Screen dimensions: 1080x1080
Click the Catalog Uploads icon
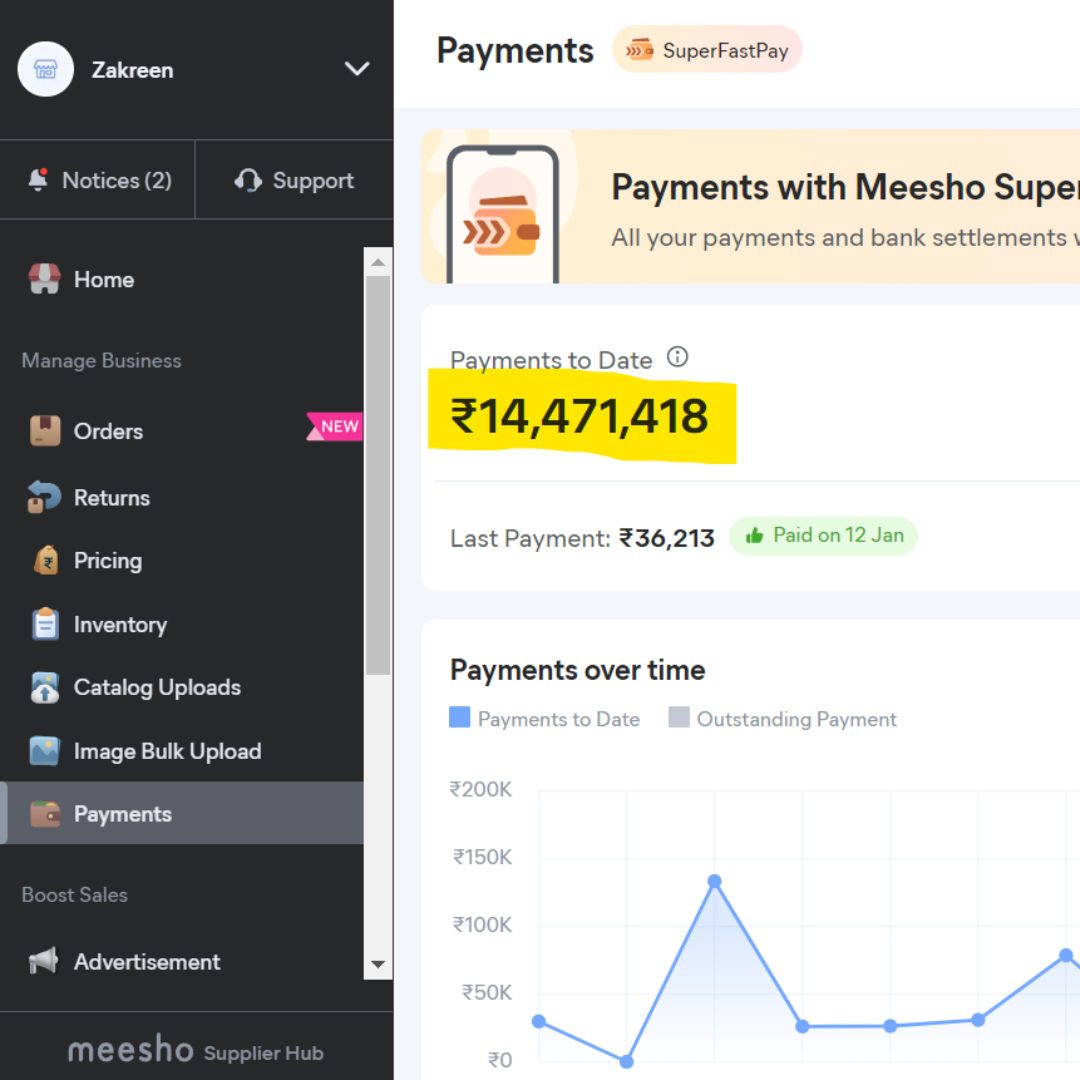pyautogui.click(x=45, y=688)
